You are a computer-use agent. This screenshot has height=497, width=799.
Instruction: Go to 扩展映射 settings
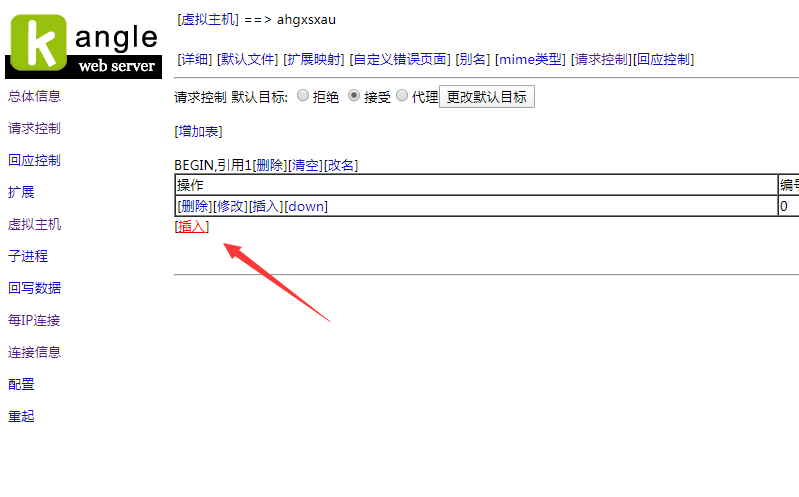coord(314,59)
